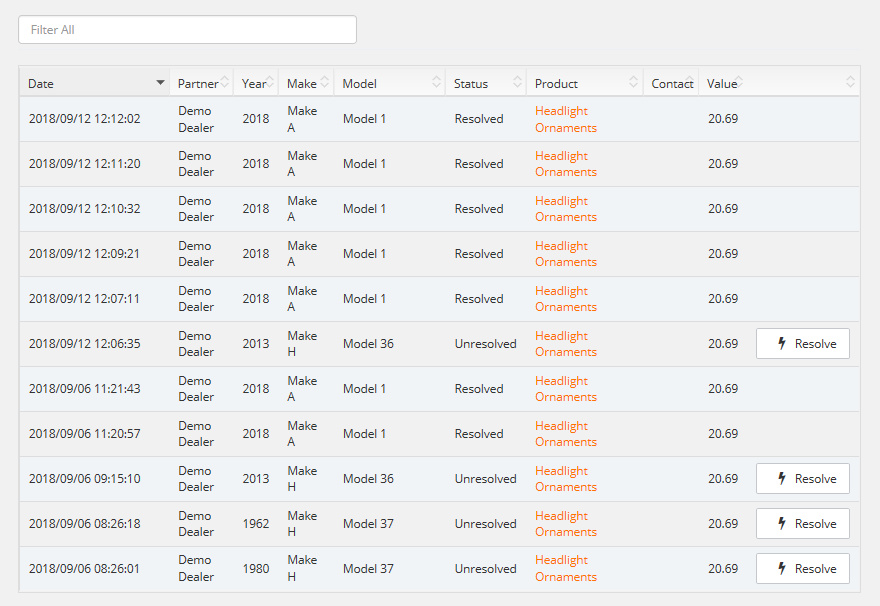
Task: Open Headlight Ornaments link in 11:21:43 row
Action: click(x=566, y=388)
